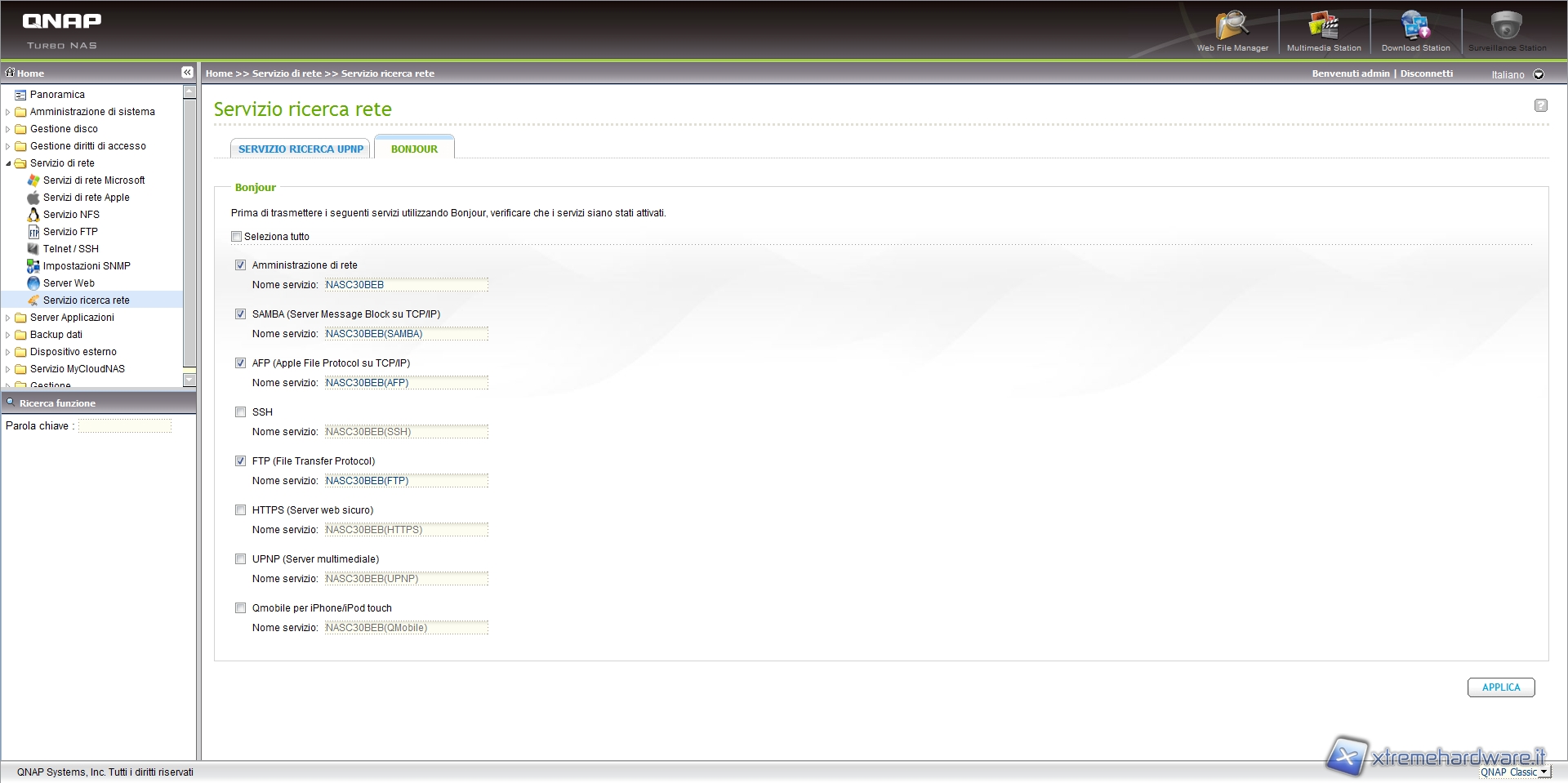Enable the SSH Bonjour checkbox
This screenshot has width=1568, height=783.
(x=240, y=412)
